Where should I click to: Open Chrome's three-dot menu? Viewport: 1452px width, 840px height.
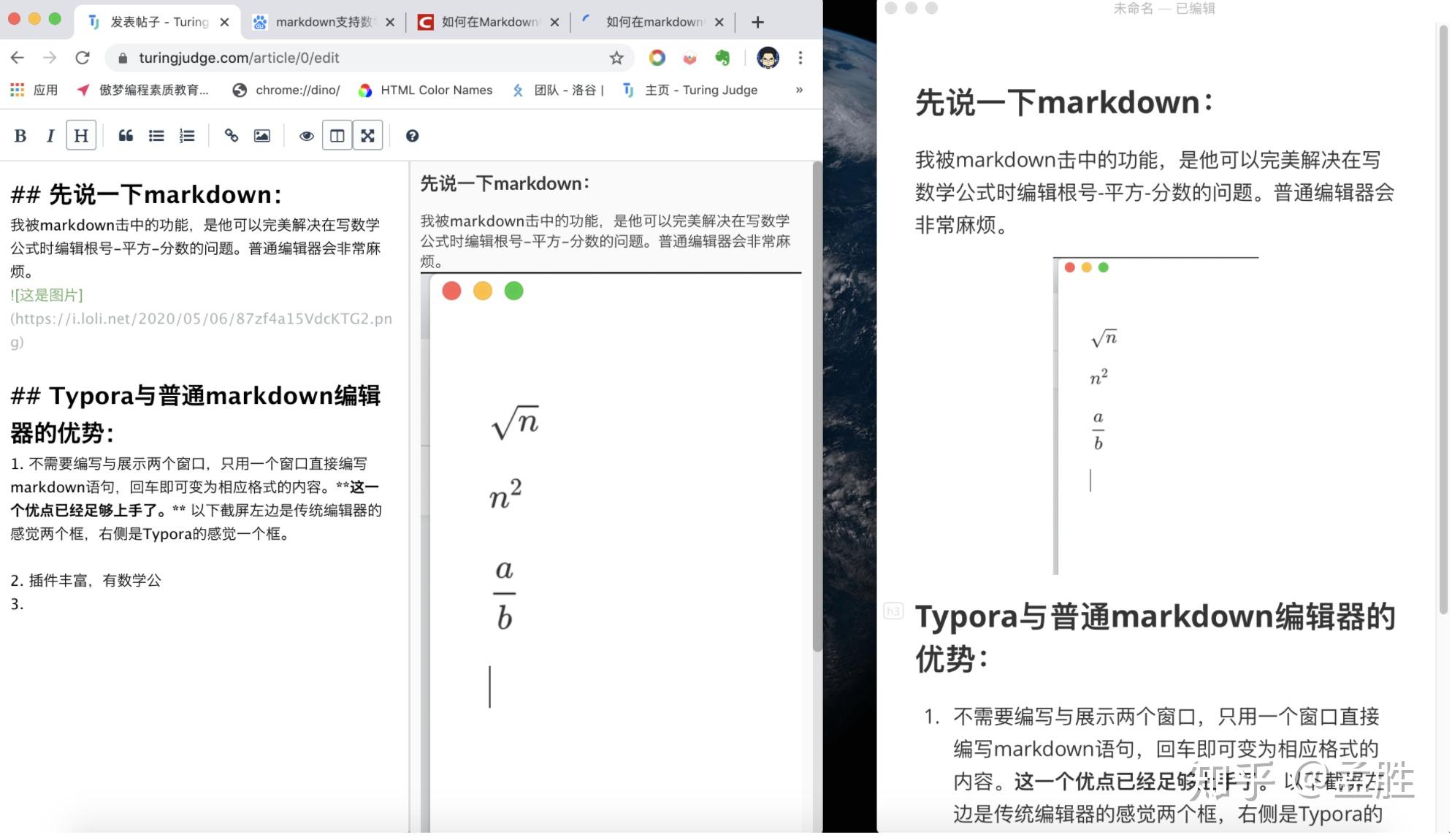pos(800,58)
